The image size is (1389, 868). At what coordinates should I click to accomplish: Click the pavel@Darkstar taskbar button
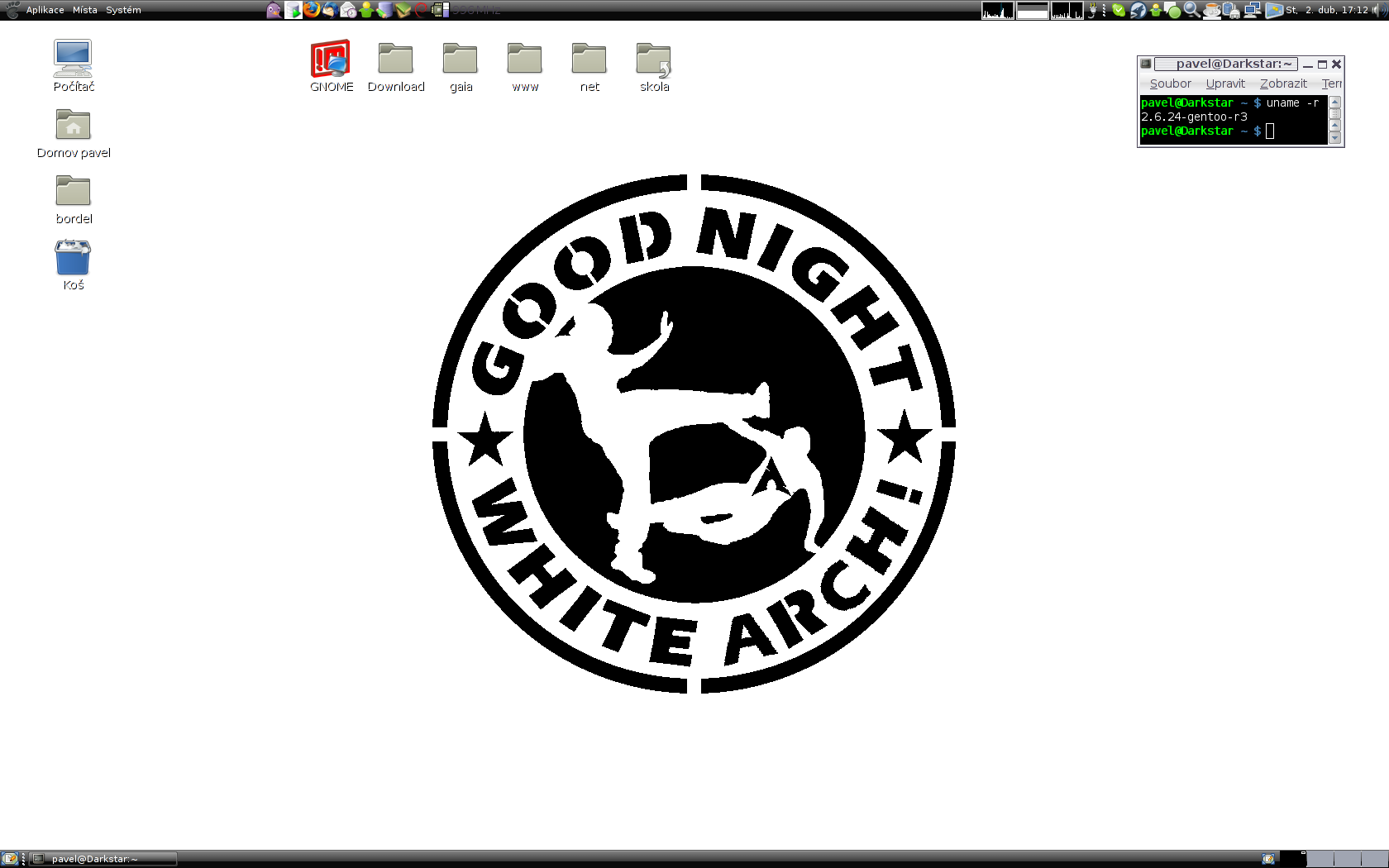pyautogui.click(x=103, y=859)
